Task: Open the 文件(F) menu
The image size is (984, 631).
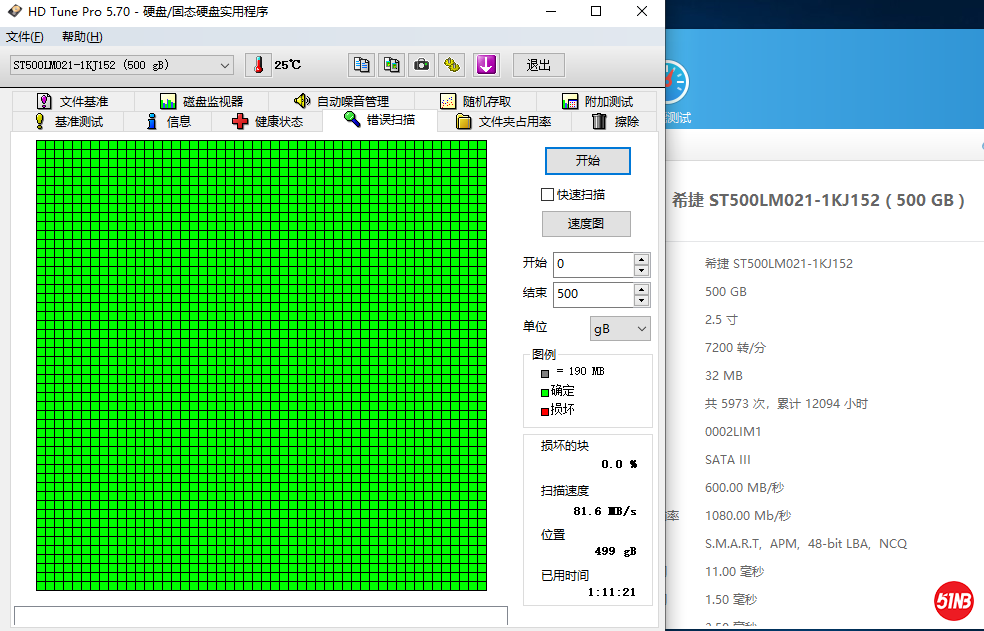Action: (x=25, y=37)
